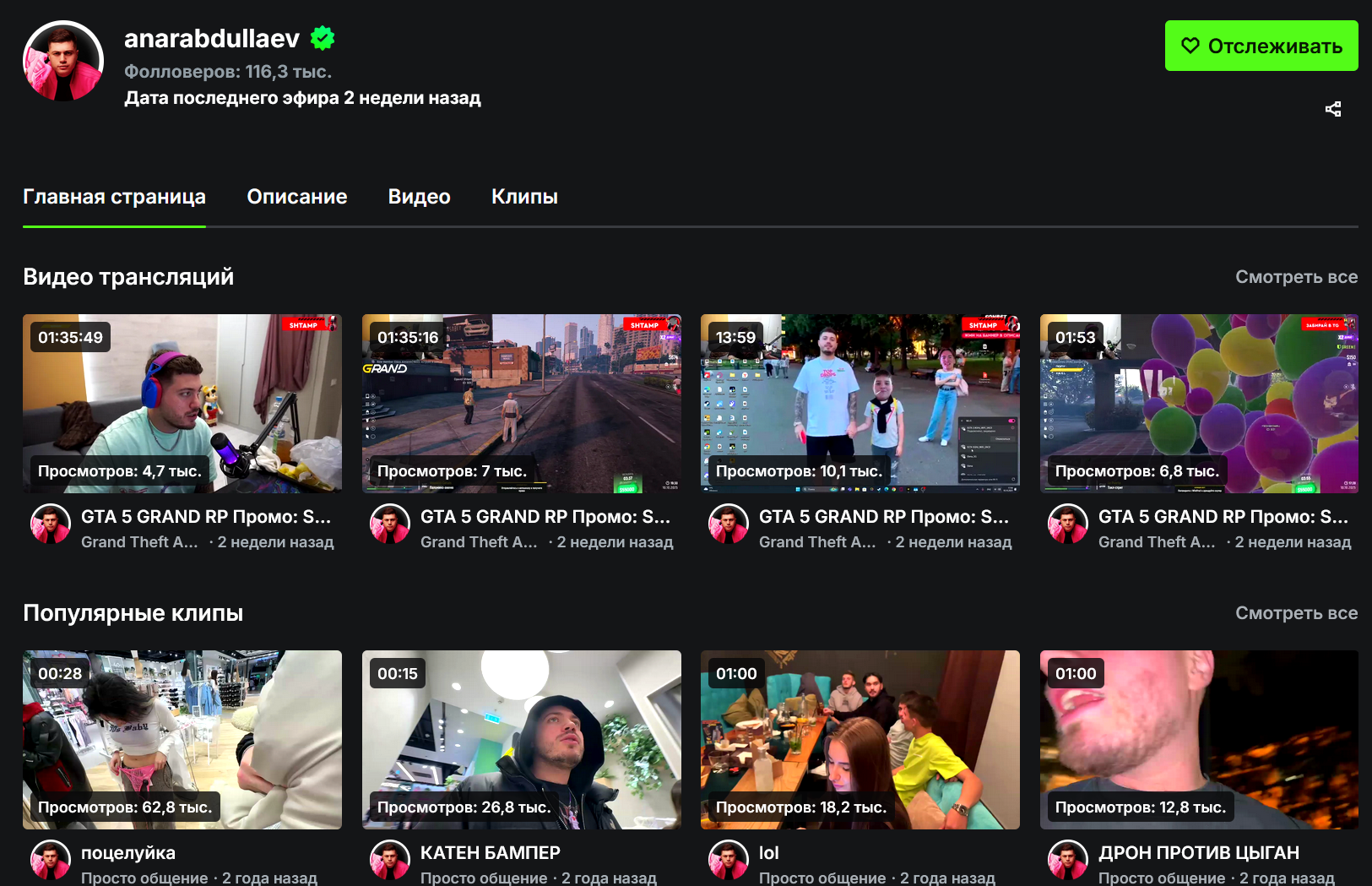The height and width of the screenshot is (886, 1372).
Task: Click the Популярные клипы section heading
Action: (133, 613)
